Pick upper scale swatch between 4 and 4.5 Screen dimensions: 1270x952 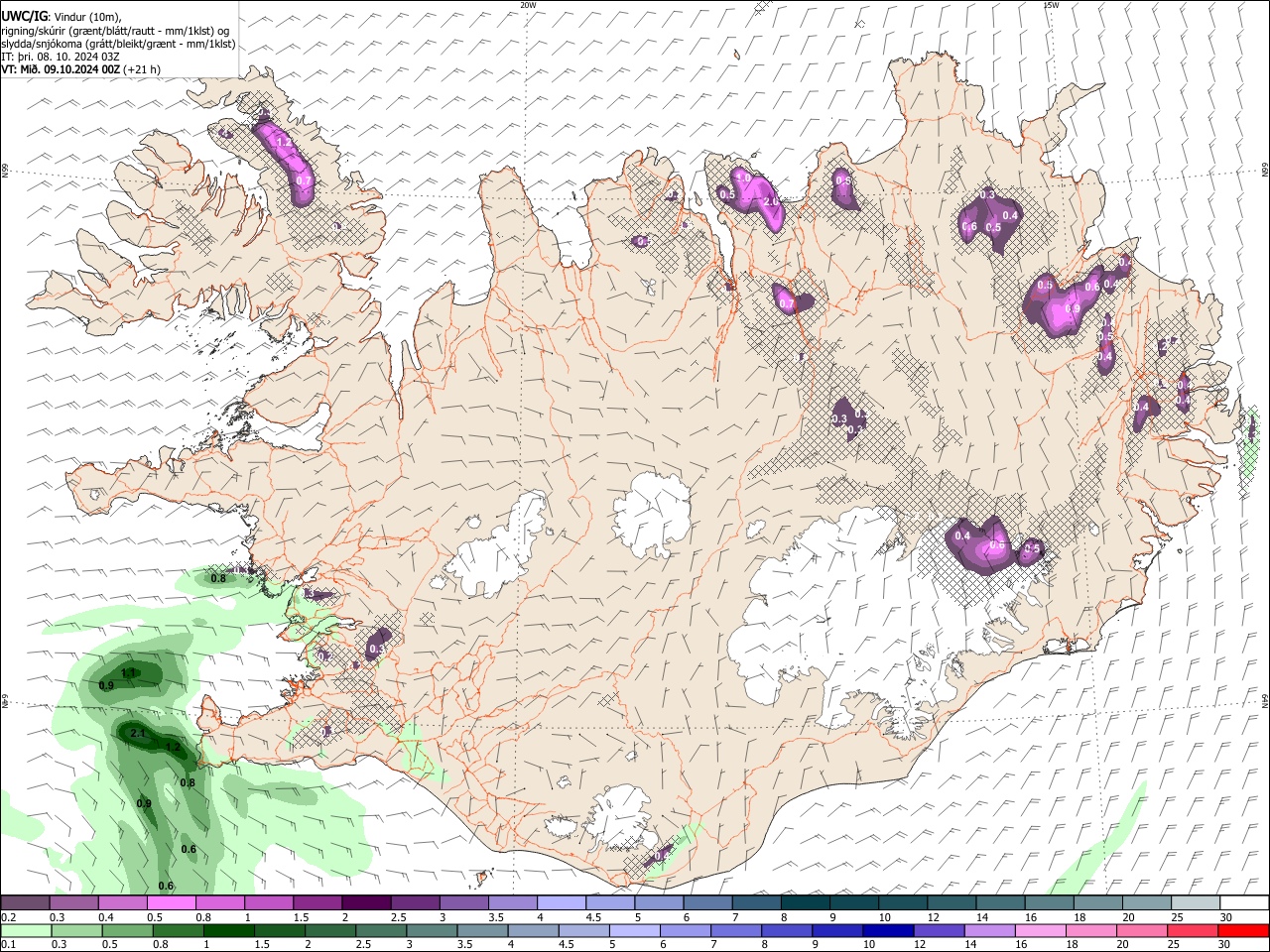point(562,902)
